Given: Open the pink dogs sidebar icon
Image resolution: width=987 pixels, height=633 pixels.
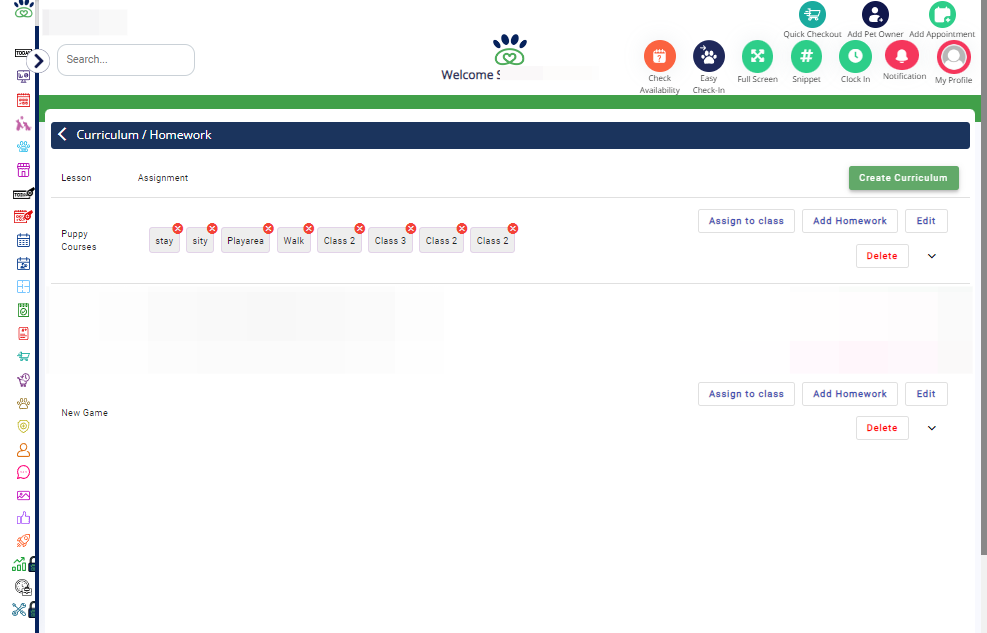Looking at the screenshot, I should pyautogui.click(x=23, y=123).
